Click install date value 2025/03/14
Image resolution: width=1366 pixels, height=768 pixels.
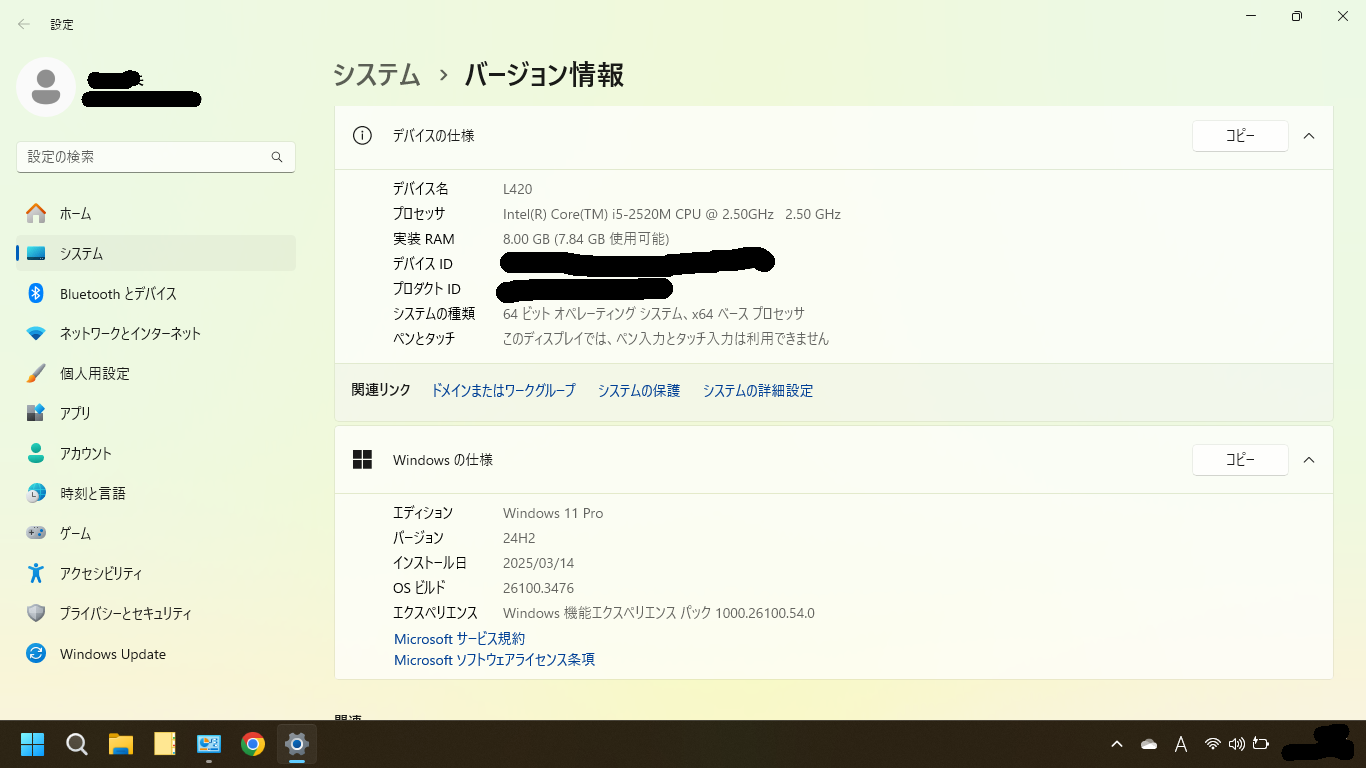[x=538, y=563]
